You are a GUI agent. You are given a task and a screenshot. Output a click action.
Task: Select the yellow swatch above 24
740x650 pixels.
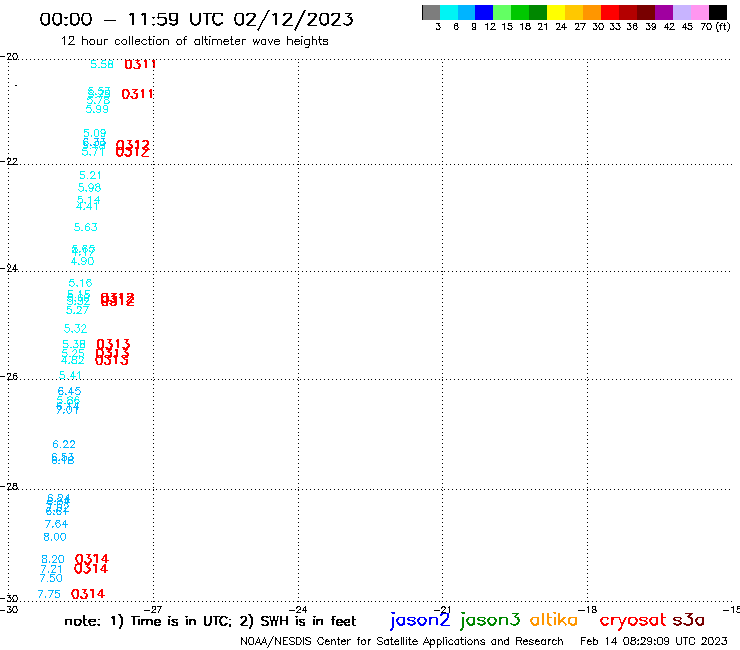pos(556,12)
